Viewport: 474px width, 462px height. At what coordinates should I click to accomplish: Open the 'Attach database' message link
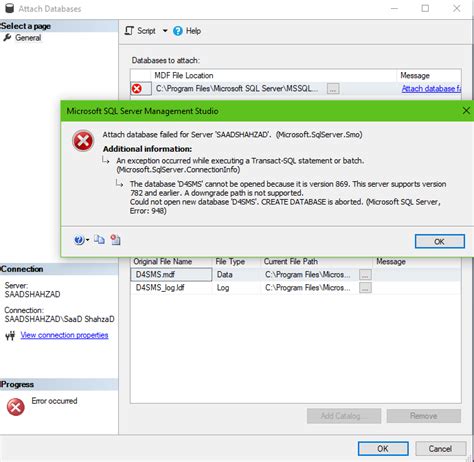pyautogui.click(x=431, y=89)
